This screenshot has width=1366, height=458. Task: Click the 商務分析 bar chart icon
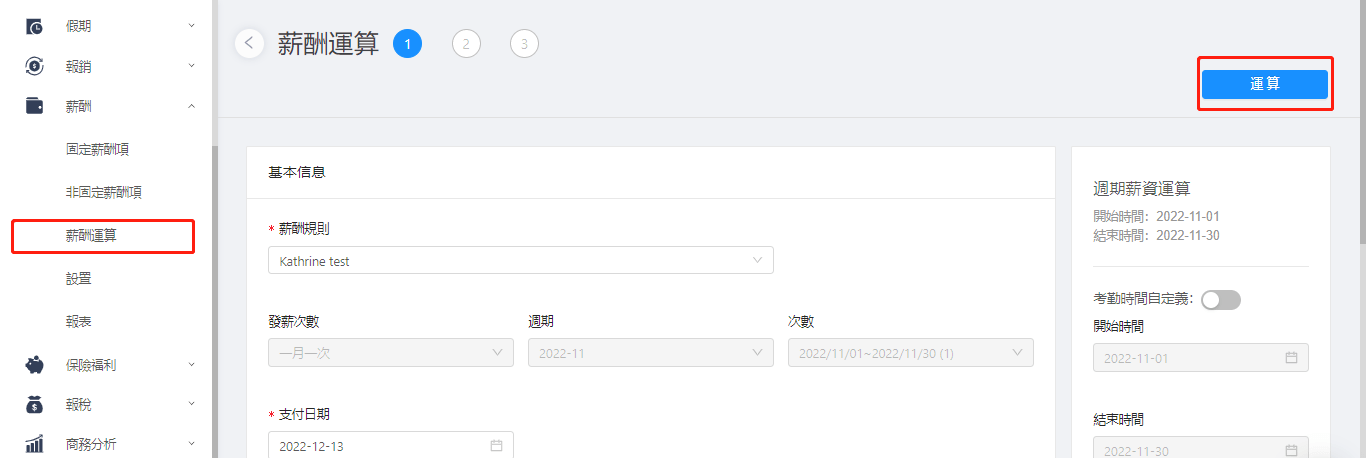click(x=34, y=444)
